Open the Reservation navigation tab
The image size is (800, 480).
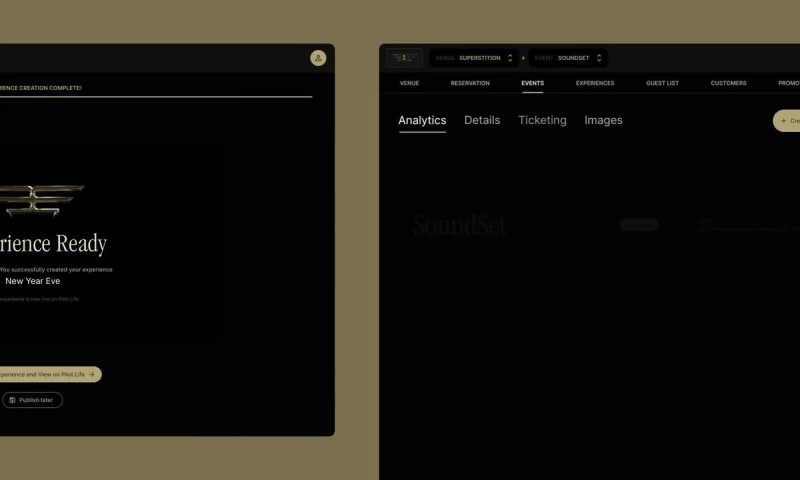pos(470,83)
